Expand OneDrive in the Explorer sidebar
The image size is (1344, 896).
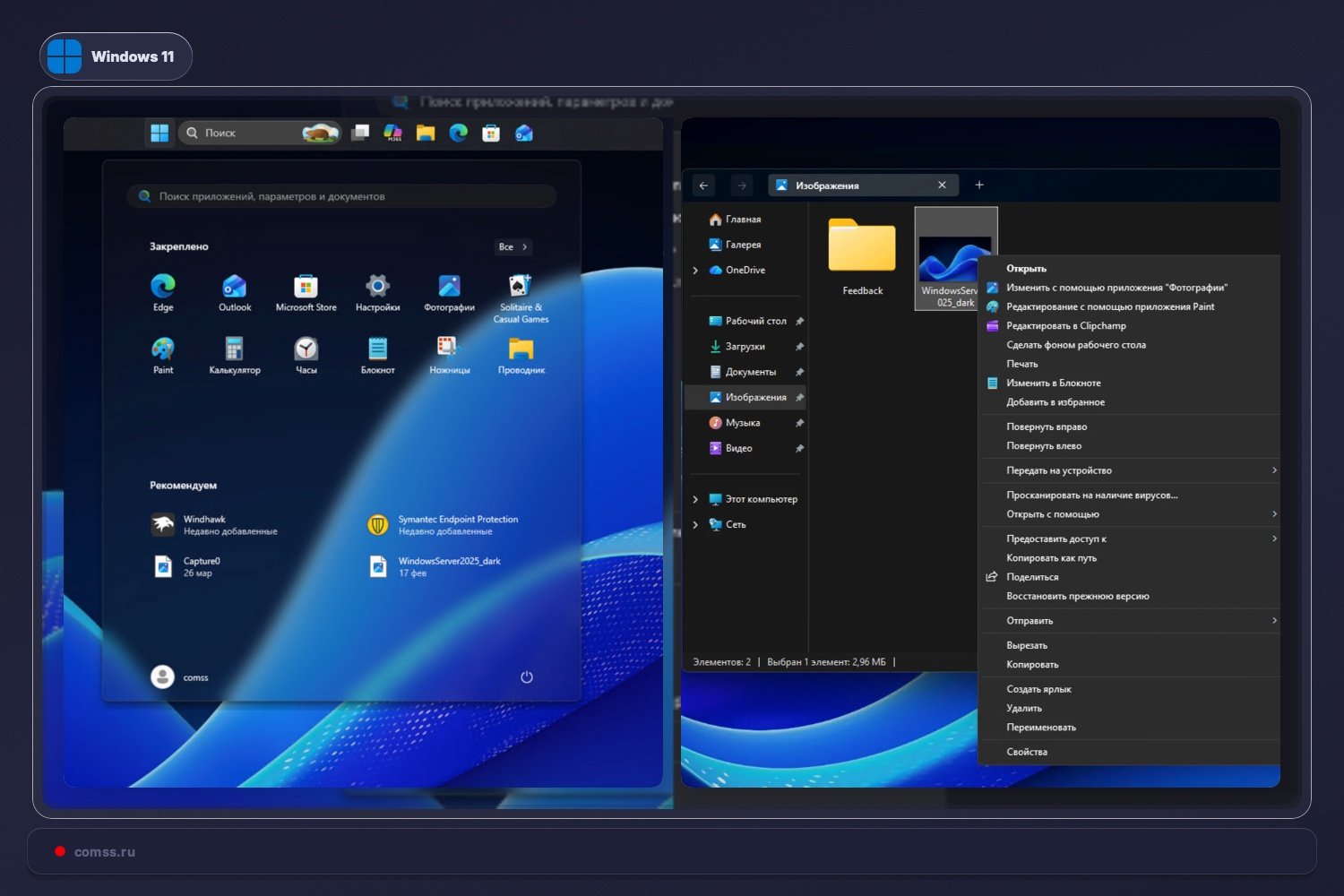[x=695, y=270]
